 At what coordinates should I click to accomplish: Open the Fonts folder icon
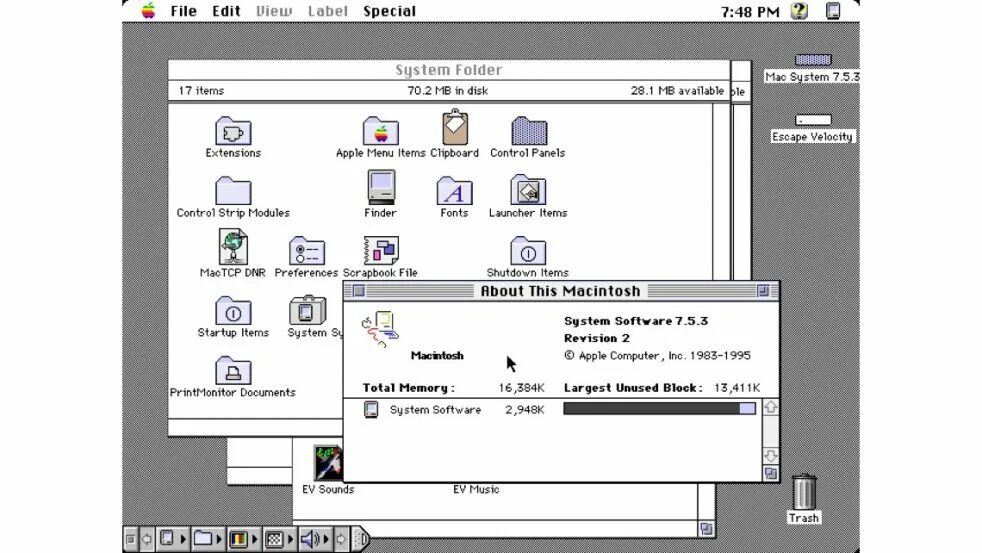454,190
